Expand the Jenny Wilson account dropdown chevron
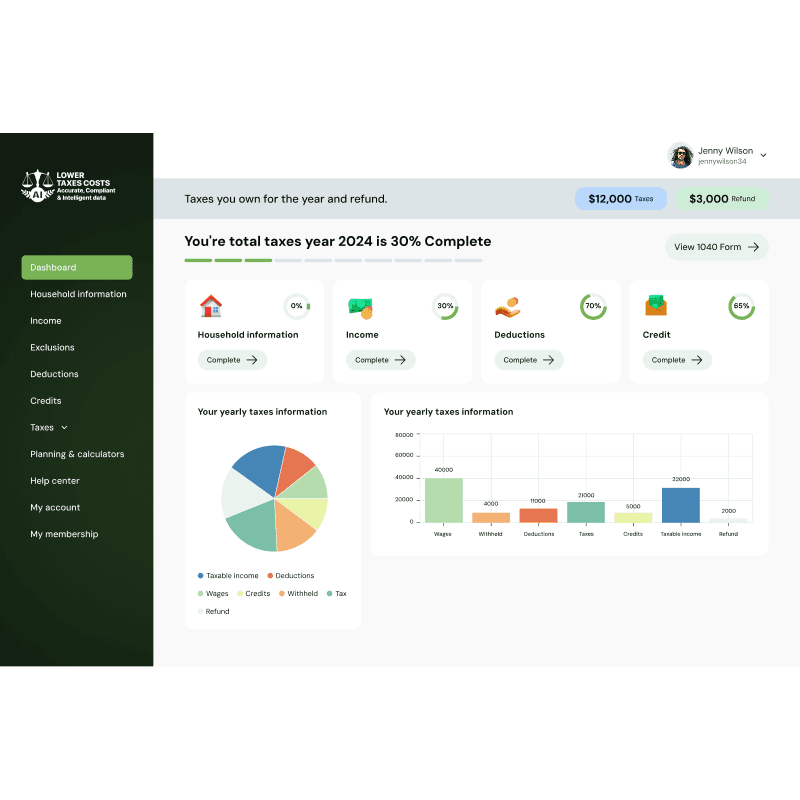This screenshot has width=800, height=800. pyautogui.click(x=763, y=155)
